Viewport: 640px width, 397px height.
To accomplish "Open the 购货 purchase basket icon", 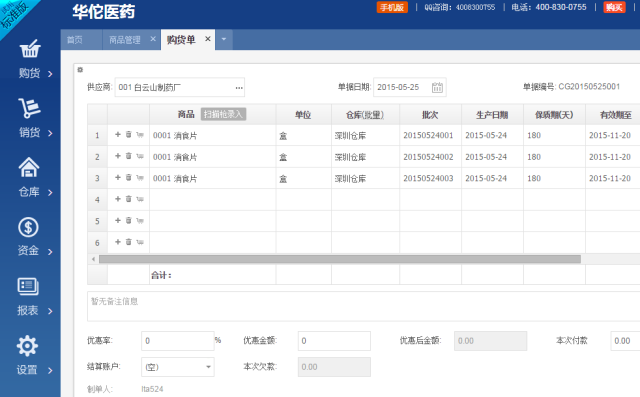I will click(30, 49).
